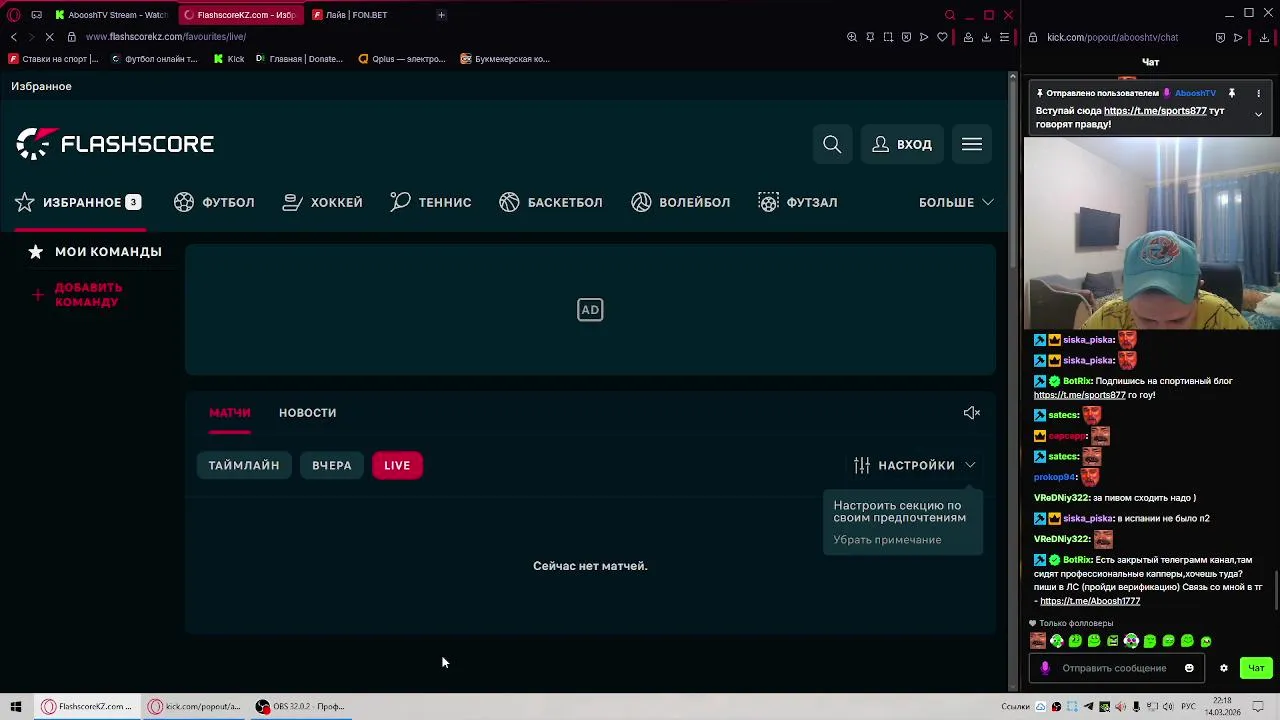The width and height of the screenshot is (1280, 720).
Task: Select the ТЕННИС sport menu item
Action: click(431, 202)
